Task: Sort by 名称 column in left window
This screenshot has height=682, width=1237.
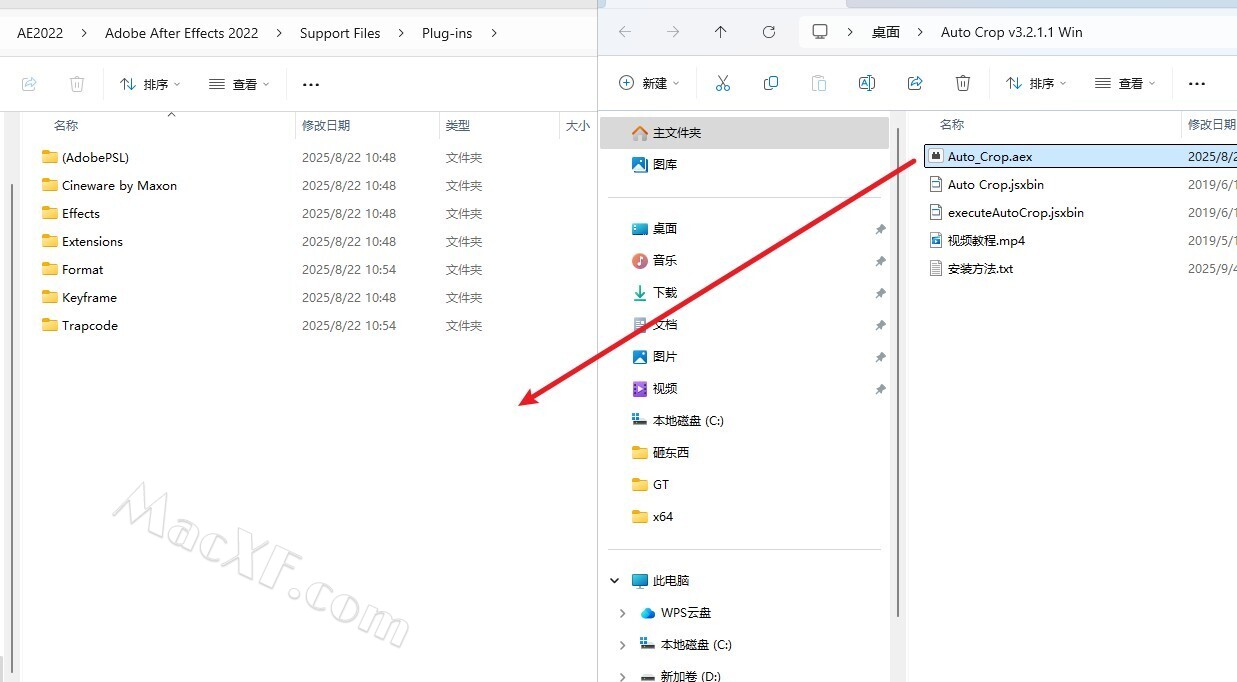Action: (x=66, y=125)
